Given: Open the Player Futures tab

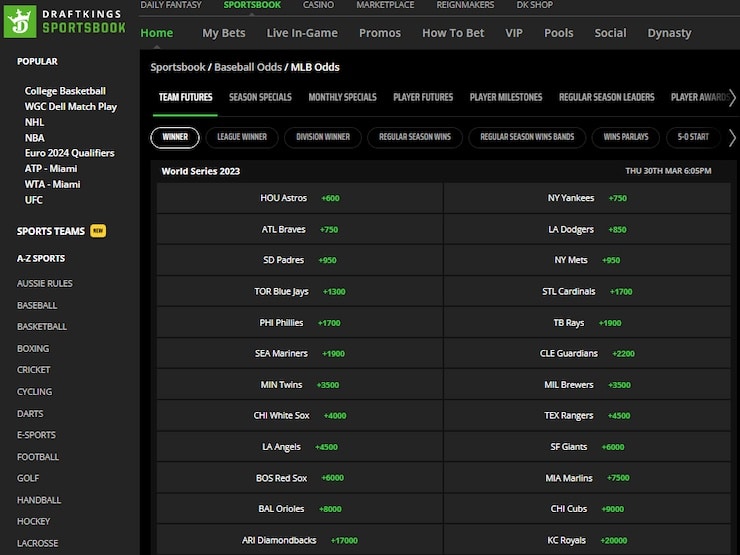Looking at the screenshot, I should pos(423,97).
